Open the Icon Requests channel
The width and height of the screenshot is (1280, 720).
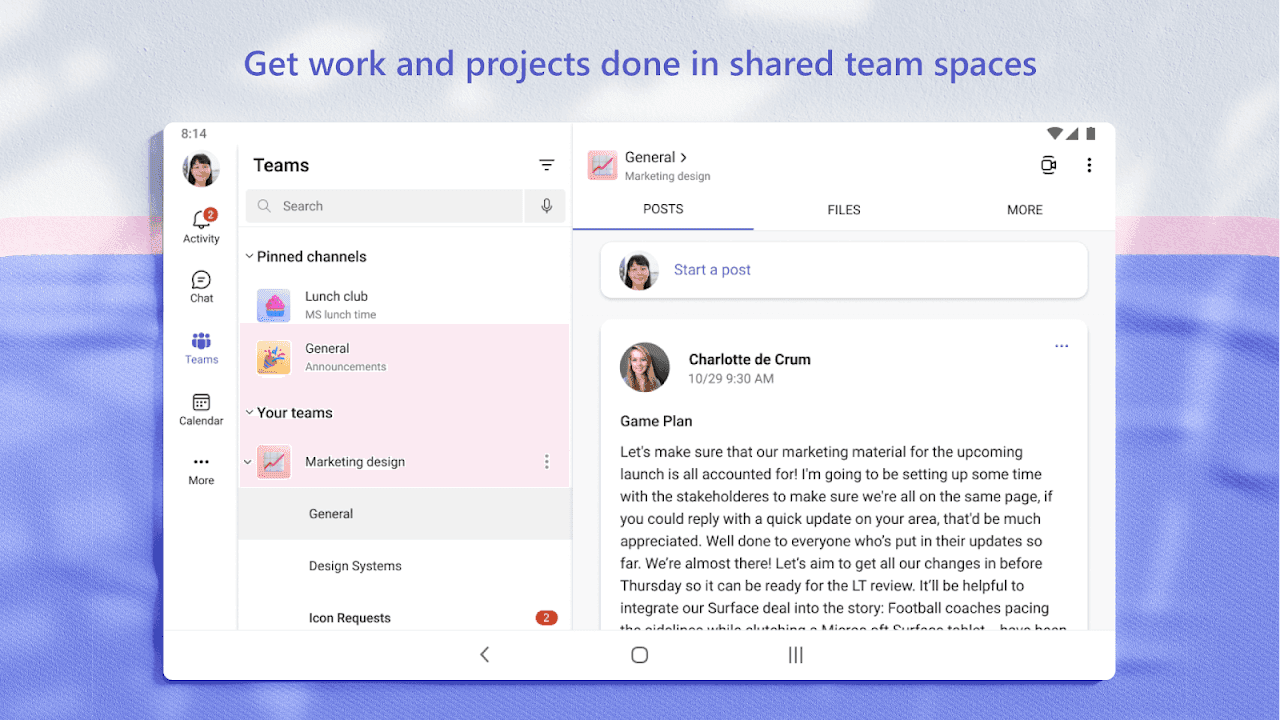click(404, 617)
